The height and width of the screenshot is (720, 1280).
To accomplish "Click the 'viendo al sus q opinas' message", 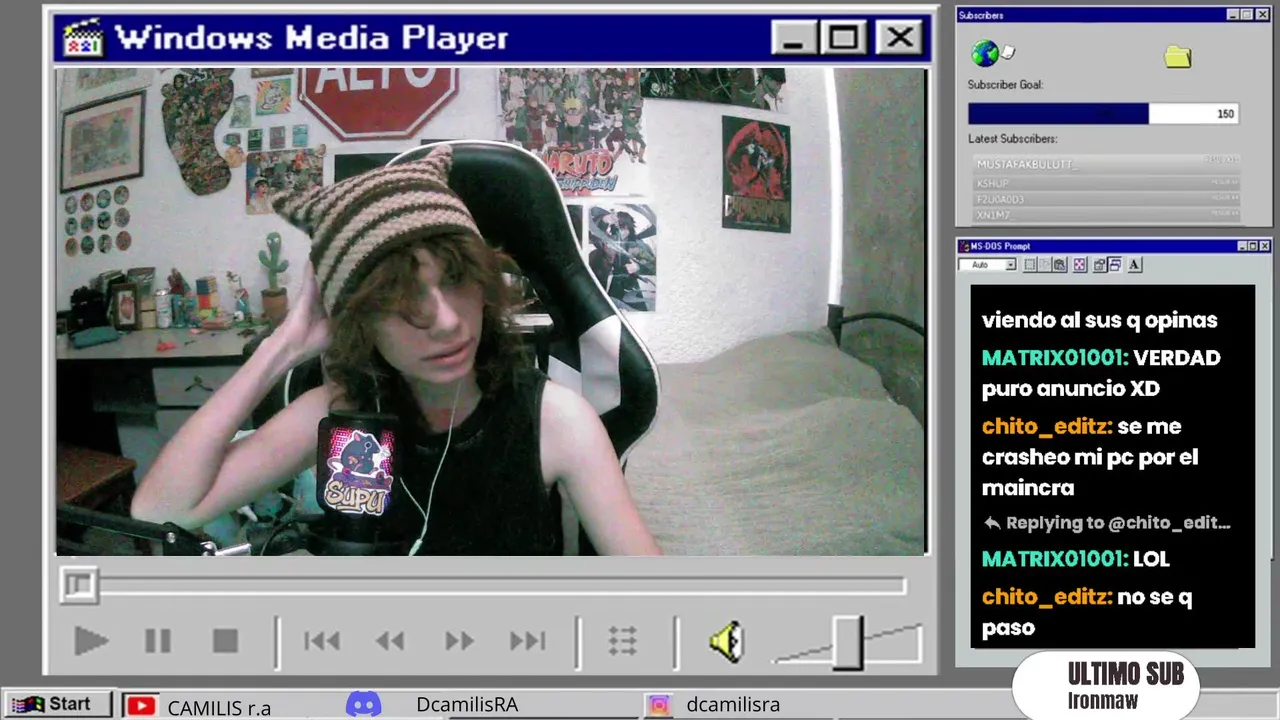I will tap(1099, 321).
